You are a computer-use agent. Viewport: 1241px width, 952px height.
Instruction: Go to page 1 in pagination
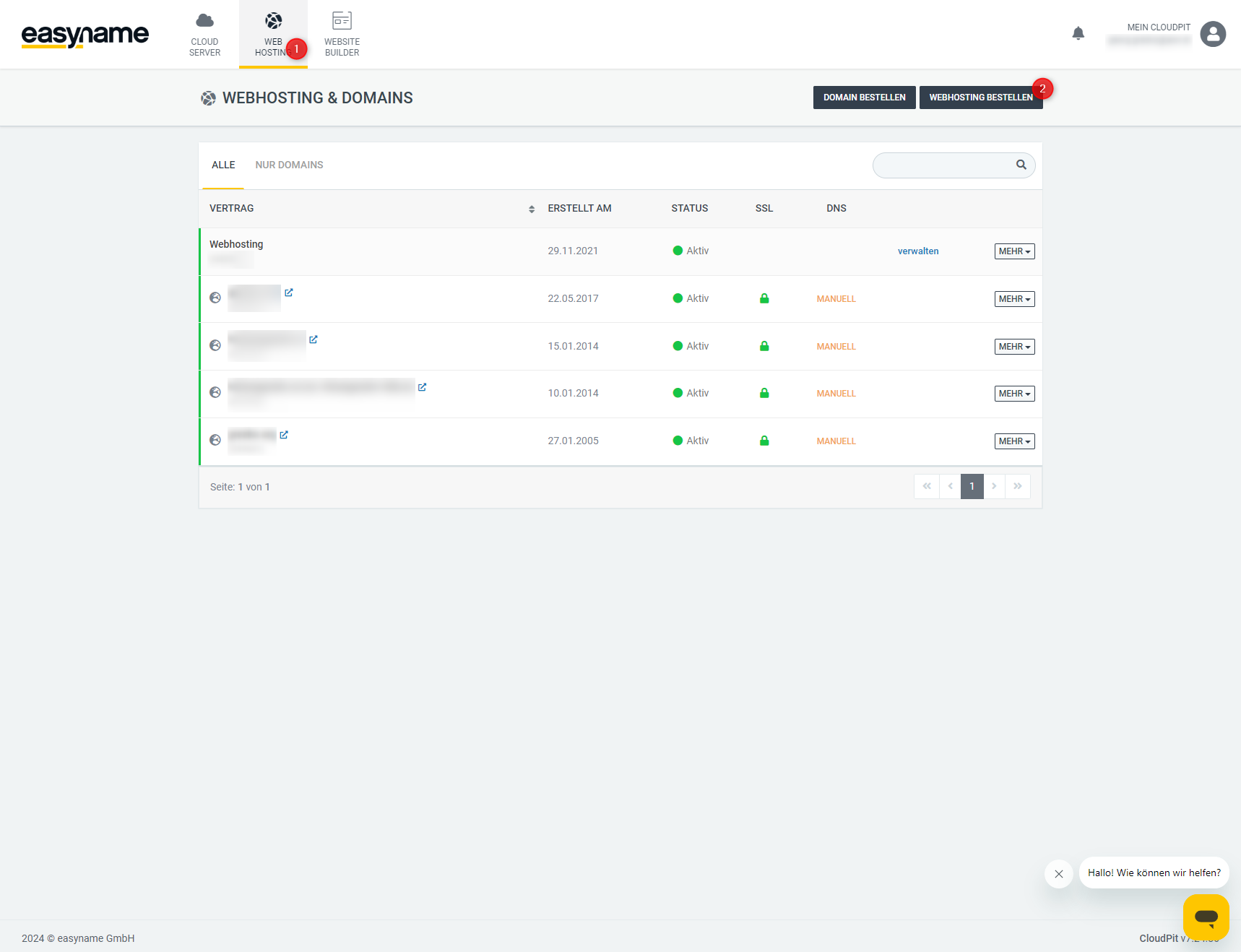pyautogui.click(x=972, y=487)
